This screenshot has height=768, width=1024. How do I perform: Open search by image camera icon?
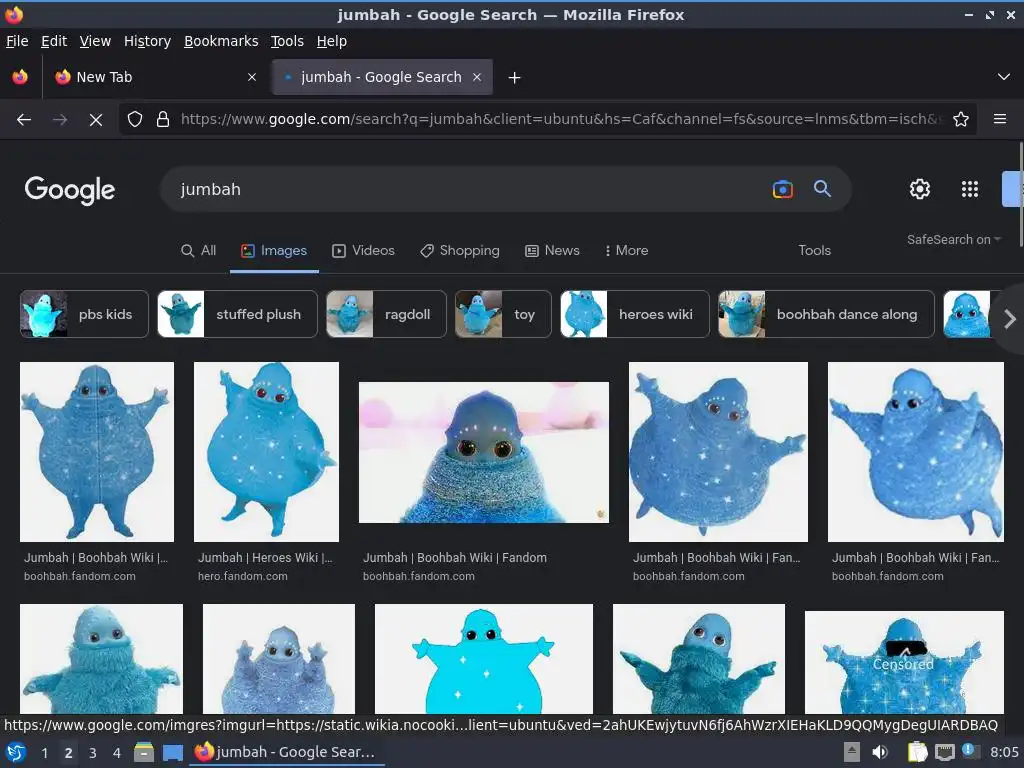coord(782,189)
